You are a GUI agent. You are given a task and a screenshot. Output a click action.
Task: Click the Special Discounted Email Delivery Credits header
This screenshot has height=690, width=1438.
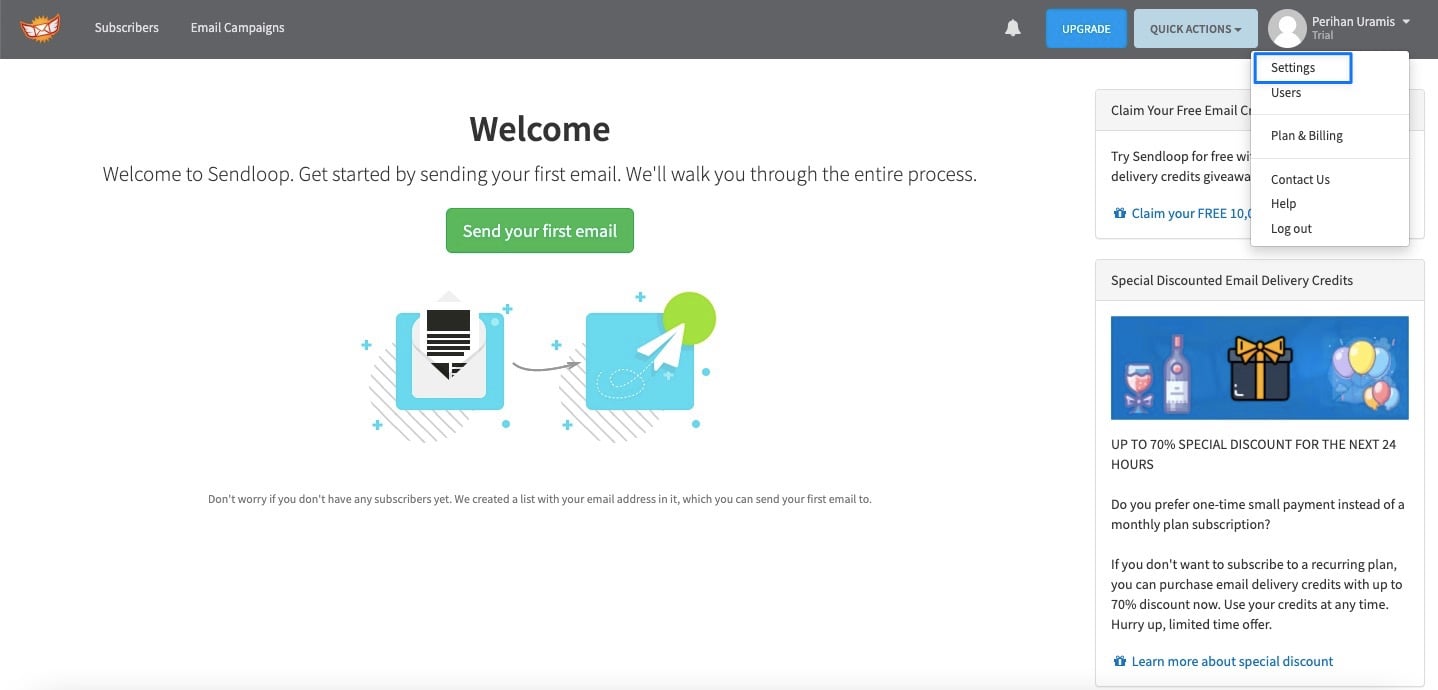coord(1260,280)
